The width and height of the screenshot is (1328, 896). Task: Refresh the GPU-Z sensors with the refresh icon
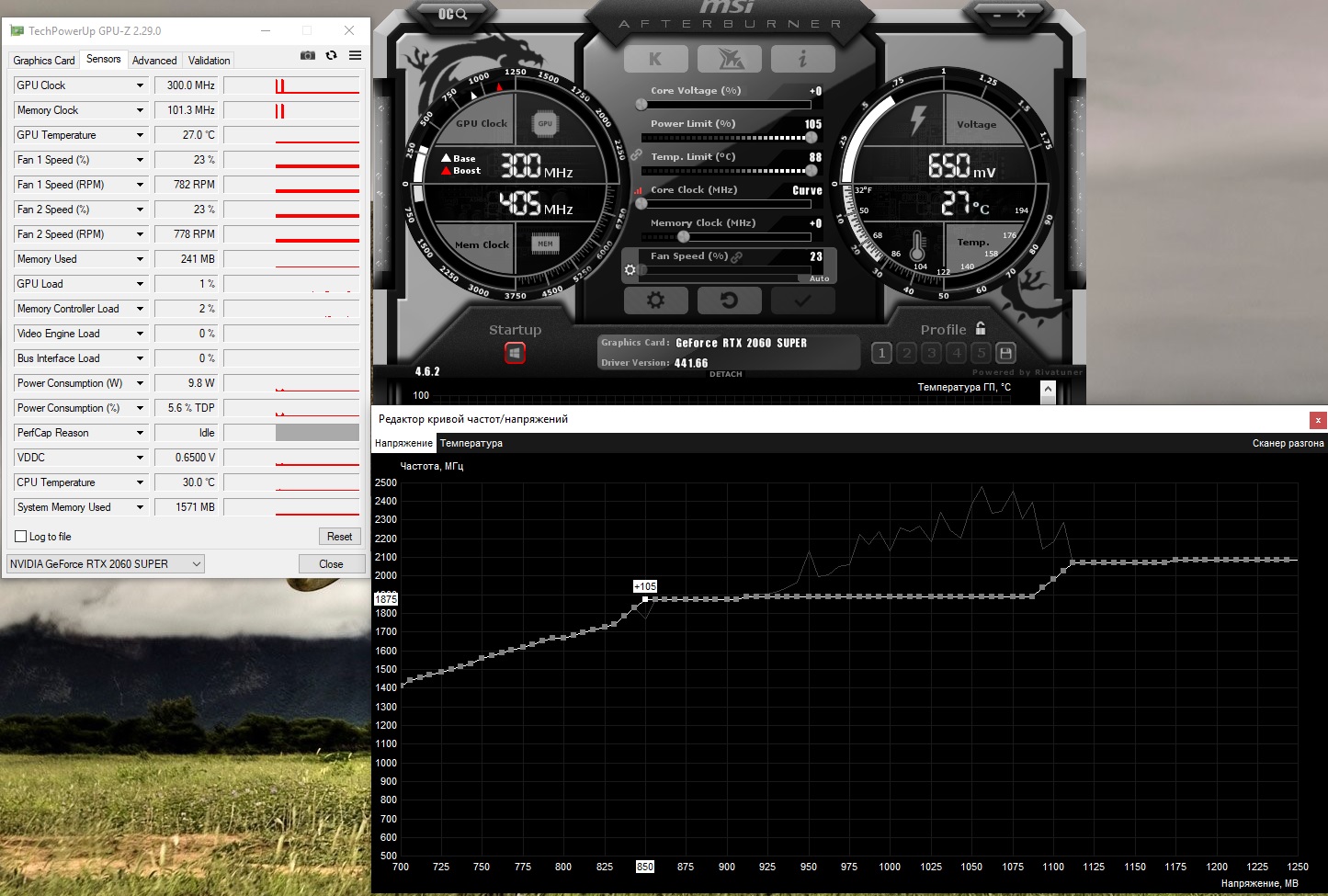332,55
